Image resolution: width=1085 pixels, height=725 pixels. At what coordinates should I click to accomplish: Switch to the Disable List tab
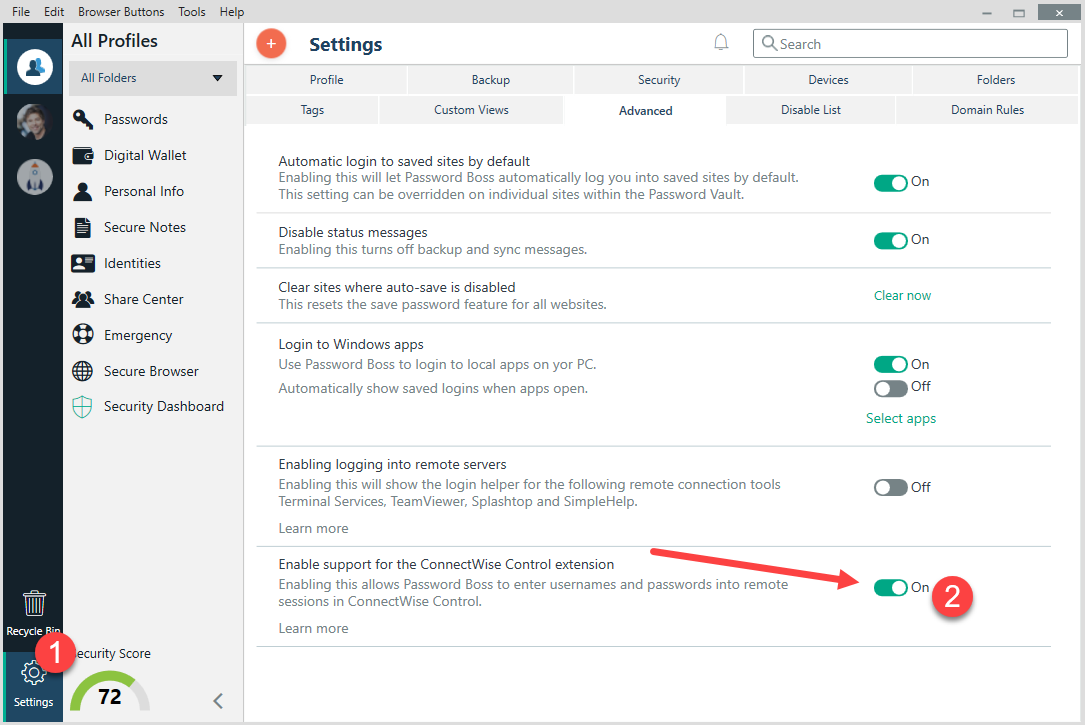click(x=811, y=110)
